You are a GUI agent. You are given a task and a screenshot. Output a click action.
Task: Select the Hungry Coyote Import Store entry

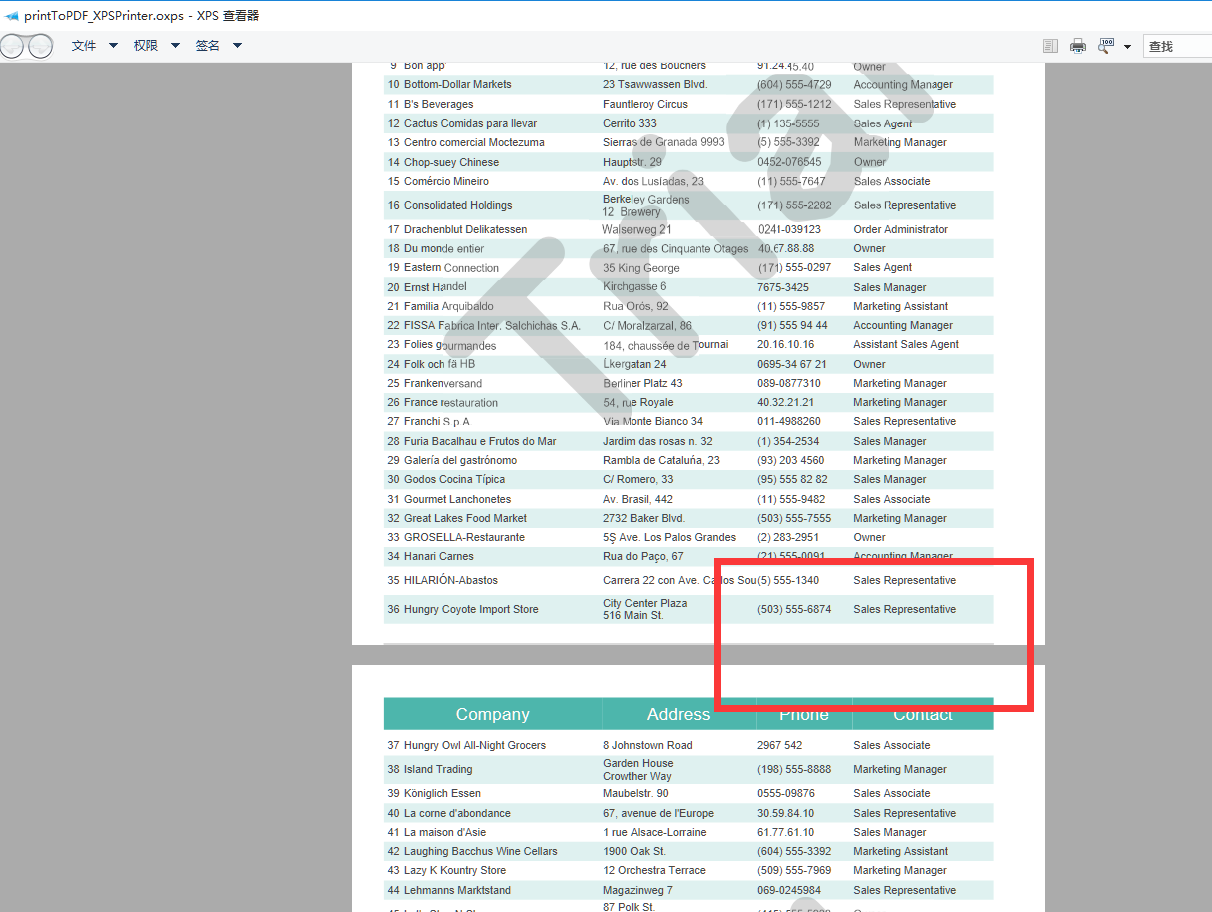470,609
